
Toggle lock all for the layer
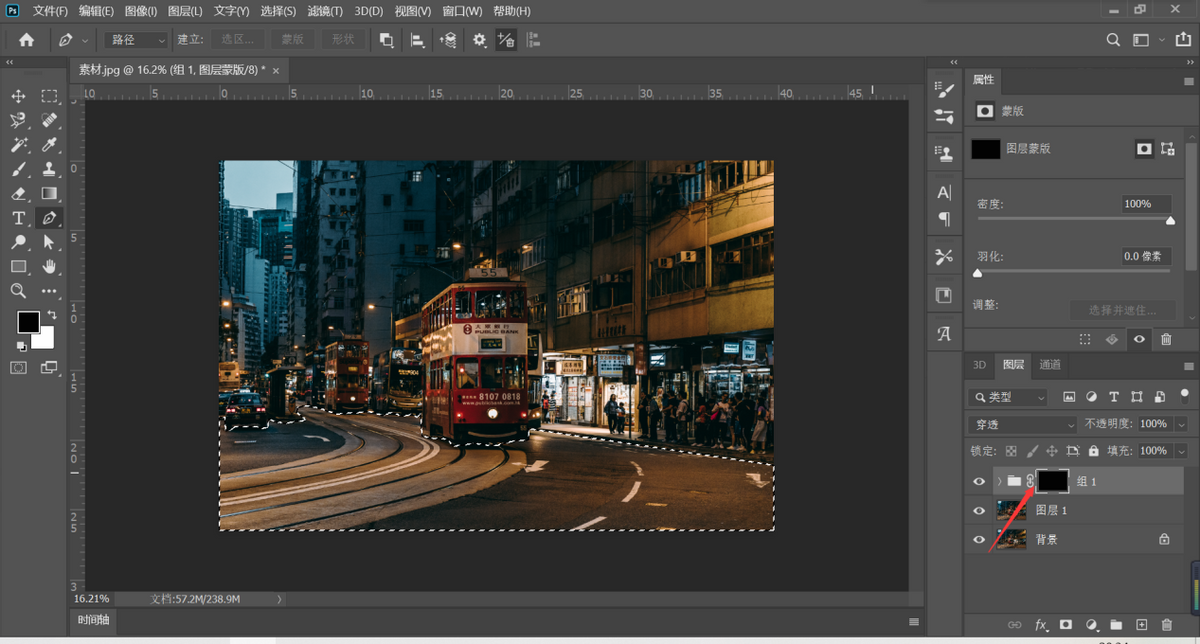tap(1094, 451)
